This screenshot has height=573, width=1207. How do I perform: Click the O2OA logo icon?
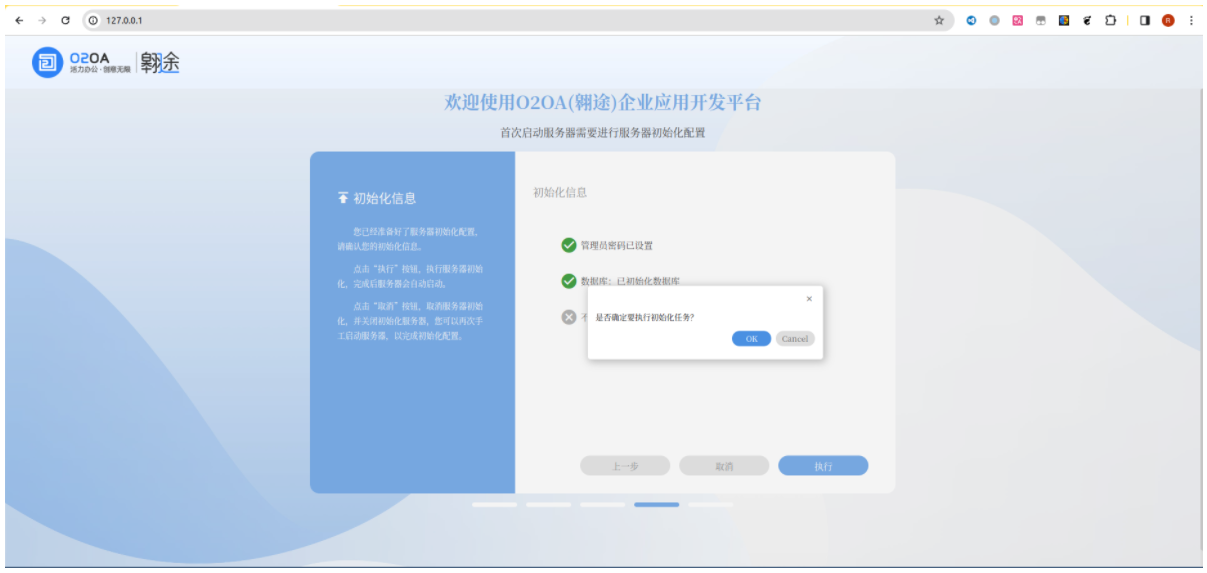point(47,63)
